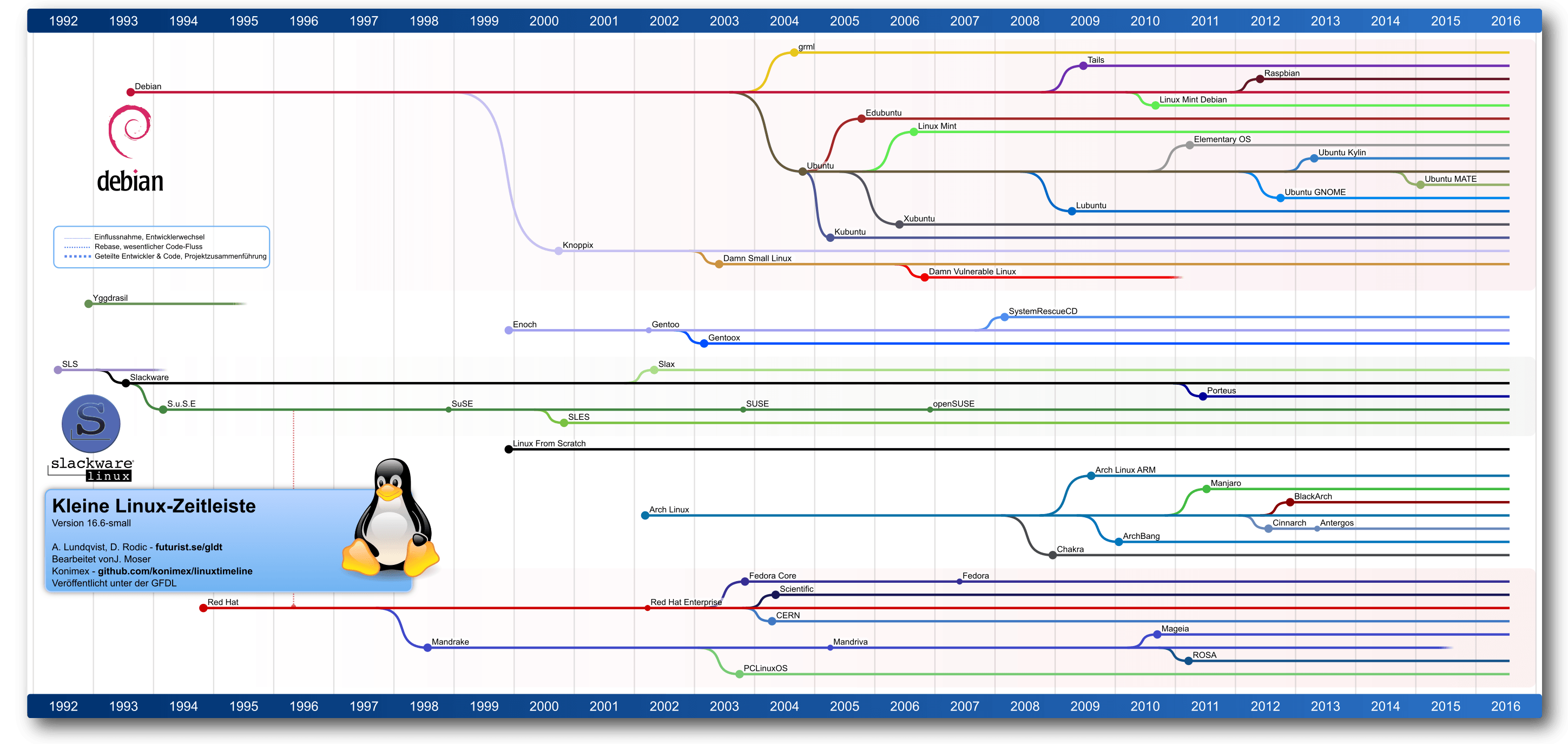
Task: Select the Manjaro node marker
Action: tap(1207, 489)
